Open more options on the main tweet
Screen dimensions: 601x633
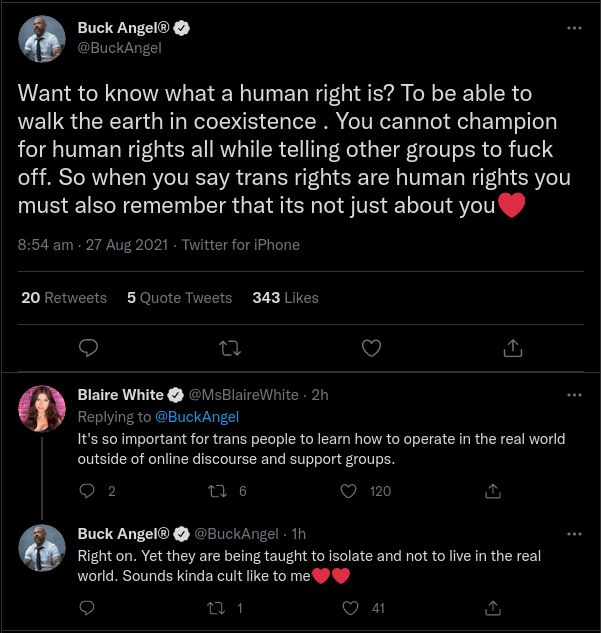(574, 28)
